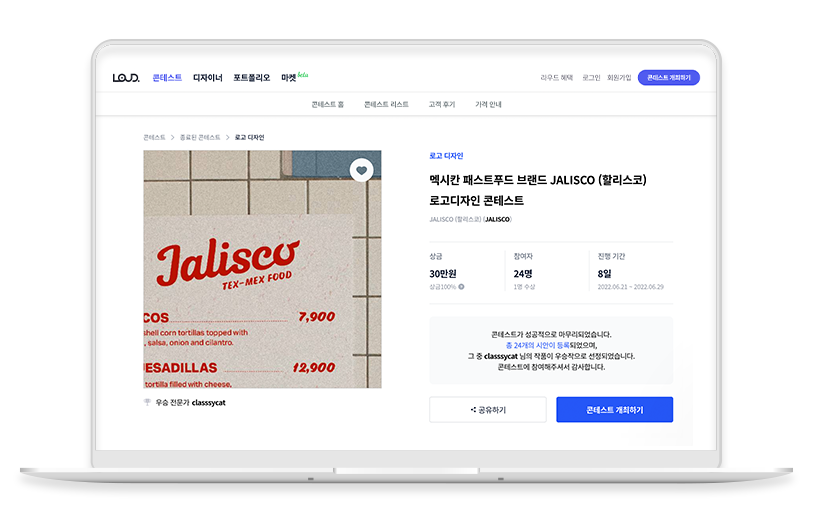Screen dimensions: 813x522
Task: Click the 종료된 콘테스트 breadcrumb
Action: point(200,137)
